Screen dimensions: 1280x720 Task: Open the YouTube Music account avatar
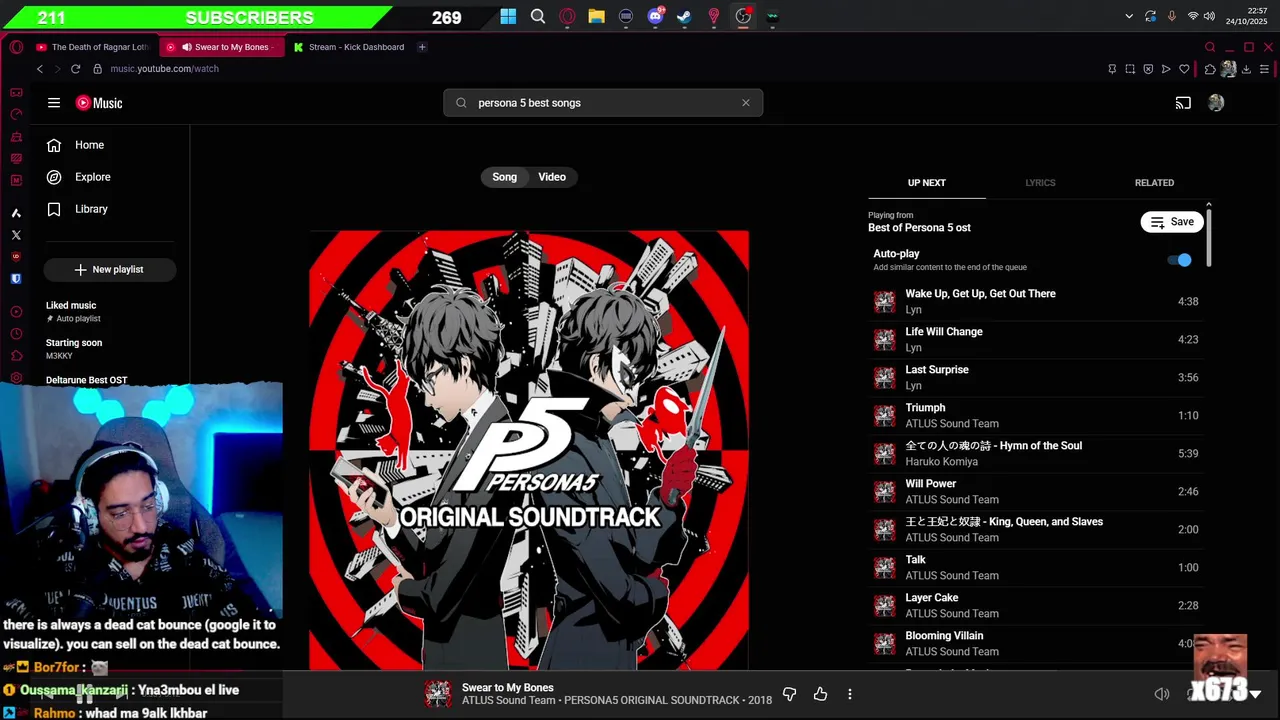pos(1216,103)
